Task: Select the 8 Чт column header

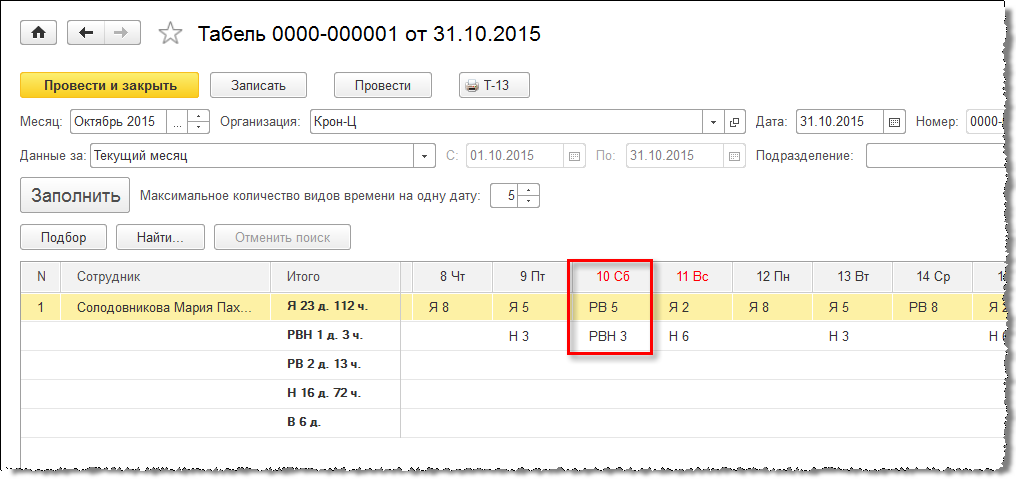Action: point(452,277)
